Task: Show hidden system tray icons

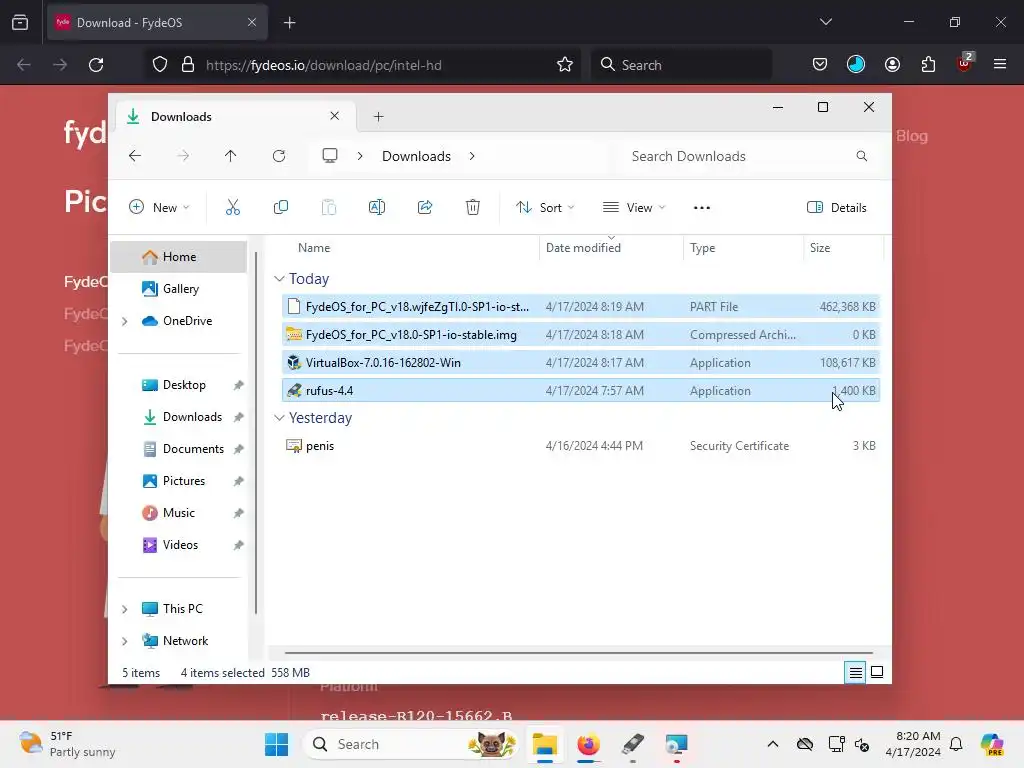Action: 773,744
